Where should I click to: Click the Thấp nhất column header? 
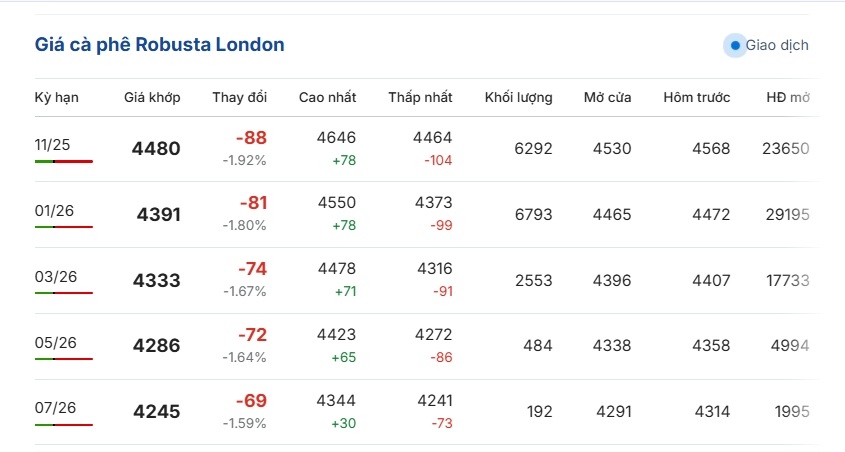pos(420,97)
